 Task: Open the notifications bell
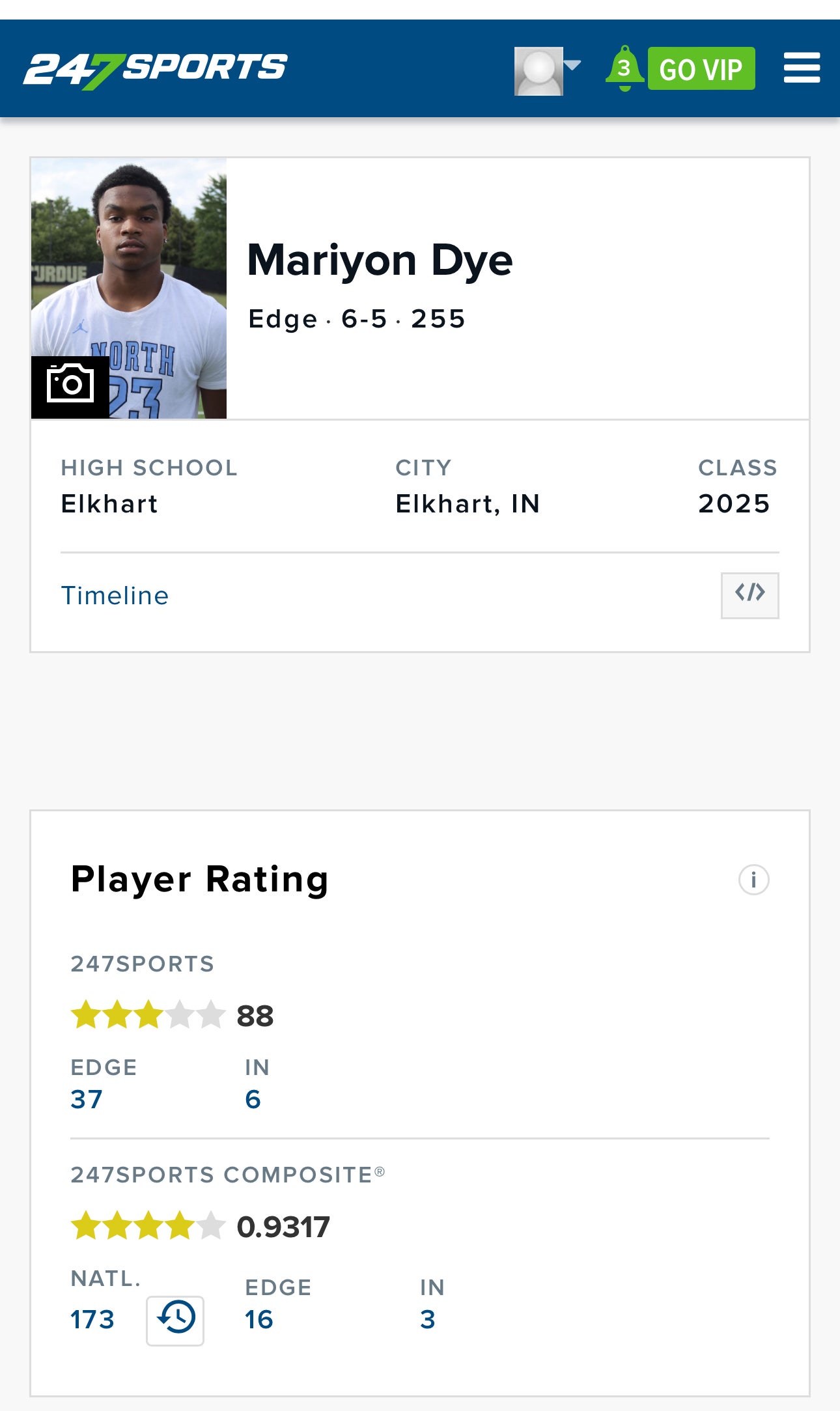pyautogui.click(x=624, y=68)
